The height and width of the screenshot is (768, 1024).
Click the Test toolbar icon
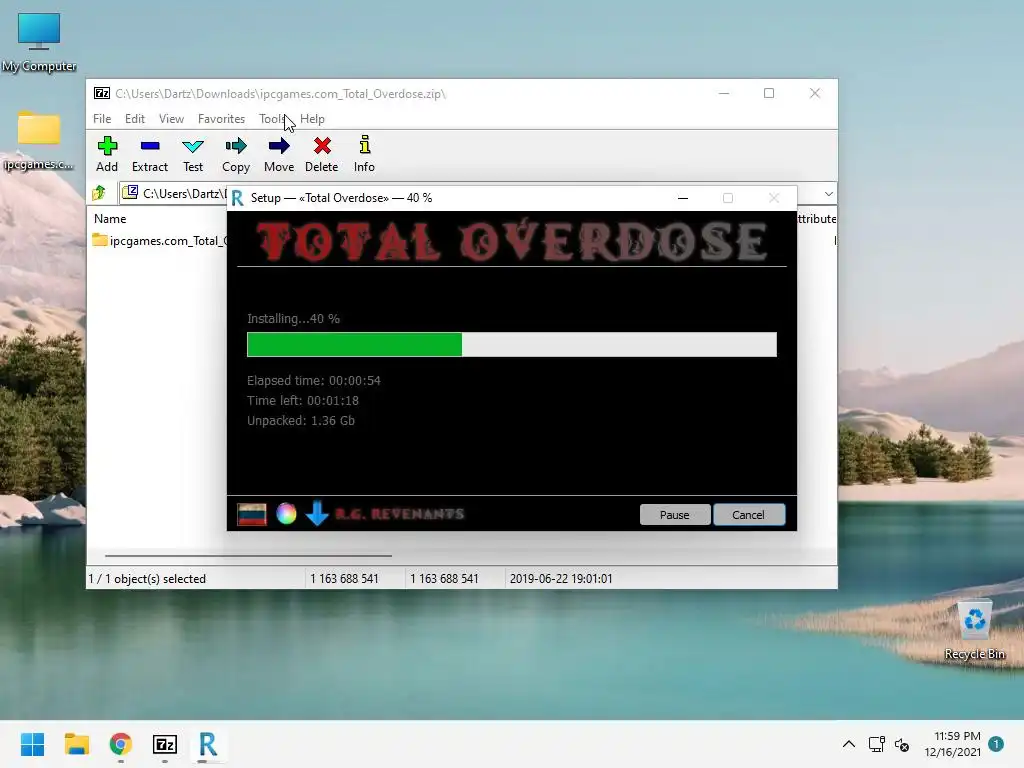[193, 154]
